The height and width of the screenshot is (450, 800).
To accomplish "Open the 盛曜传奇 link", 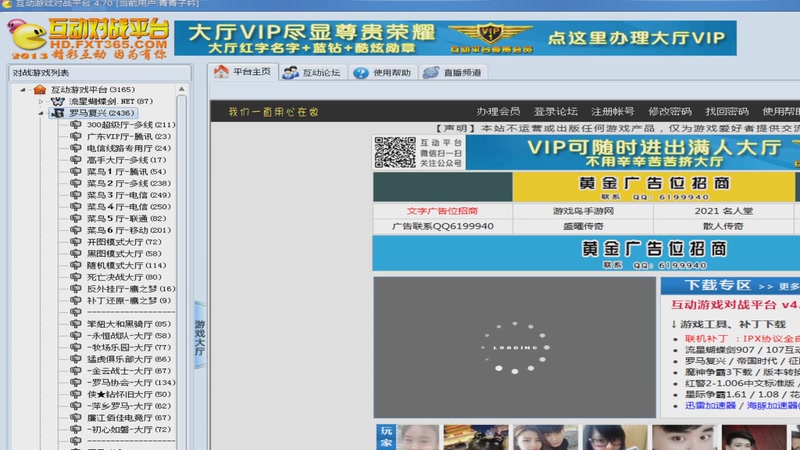I will point(583,226).
